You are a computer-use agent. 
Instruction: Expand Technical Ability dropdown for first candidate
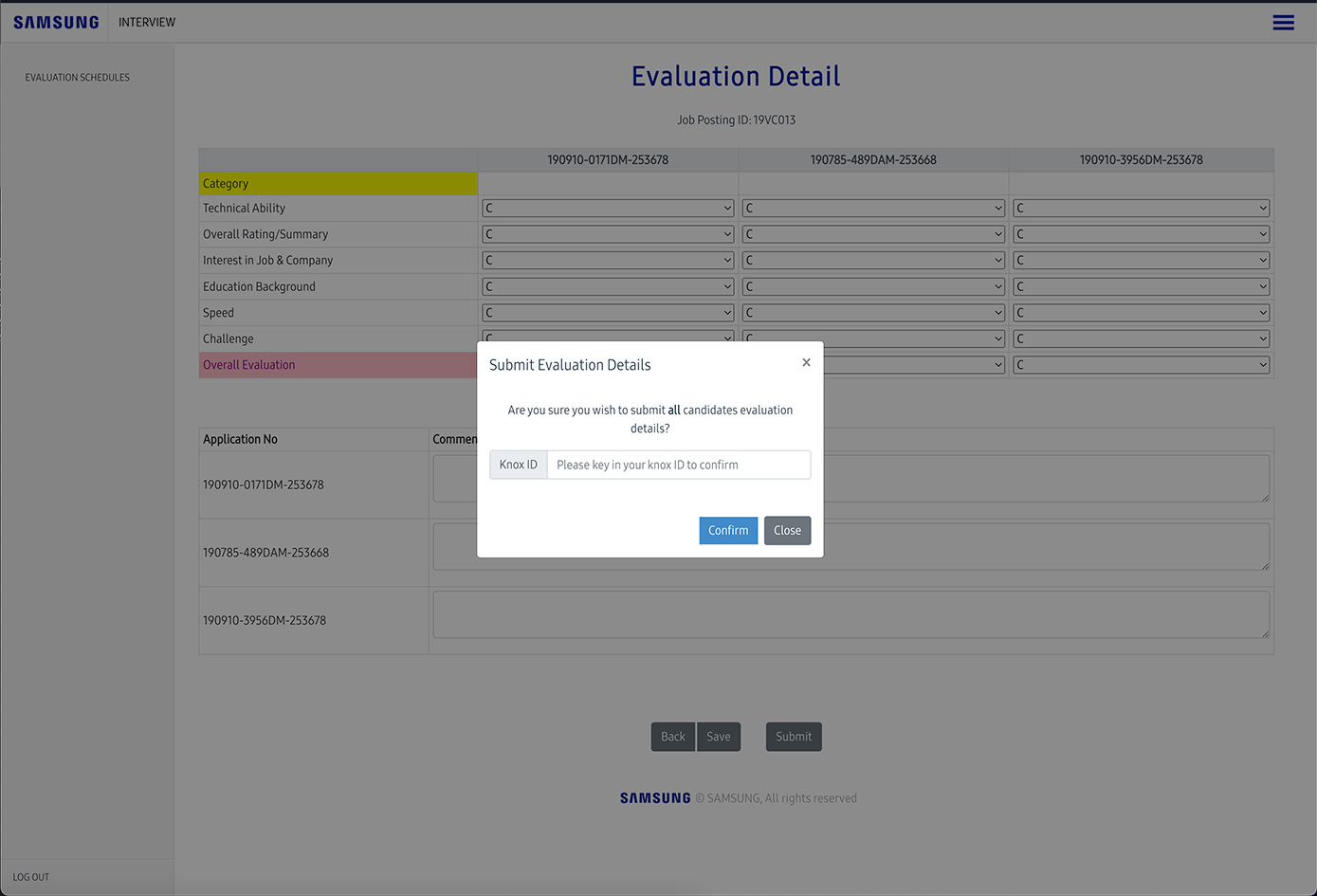click(608, 209)
